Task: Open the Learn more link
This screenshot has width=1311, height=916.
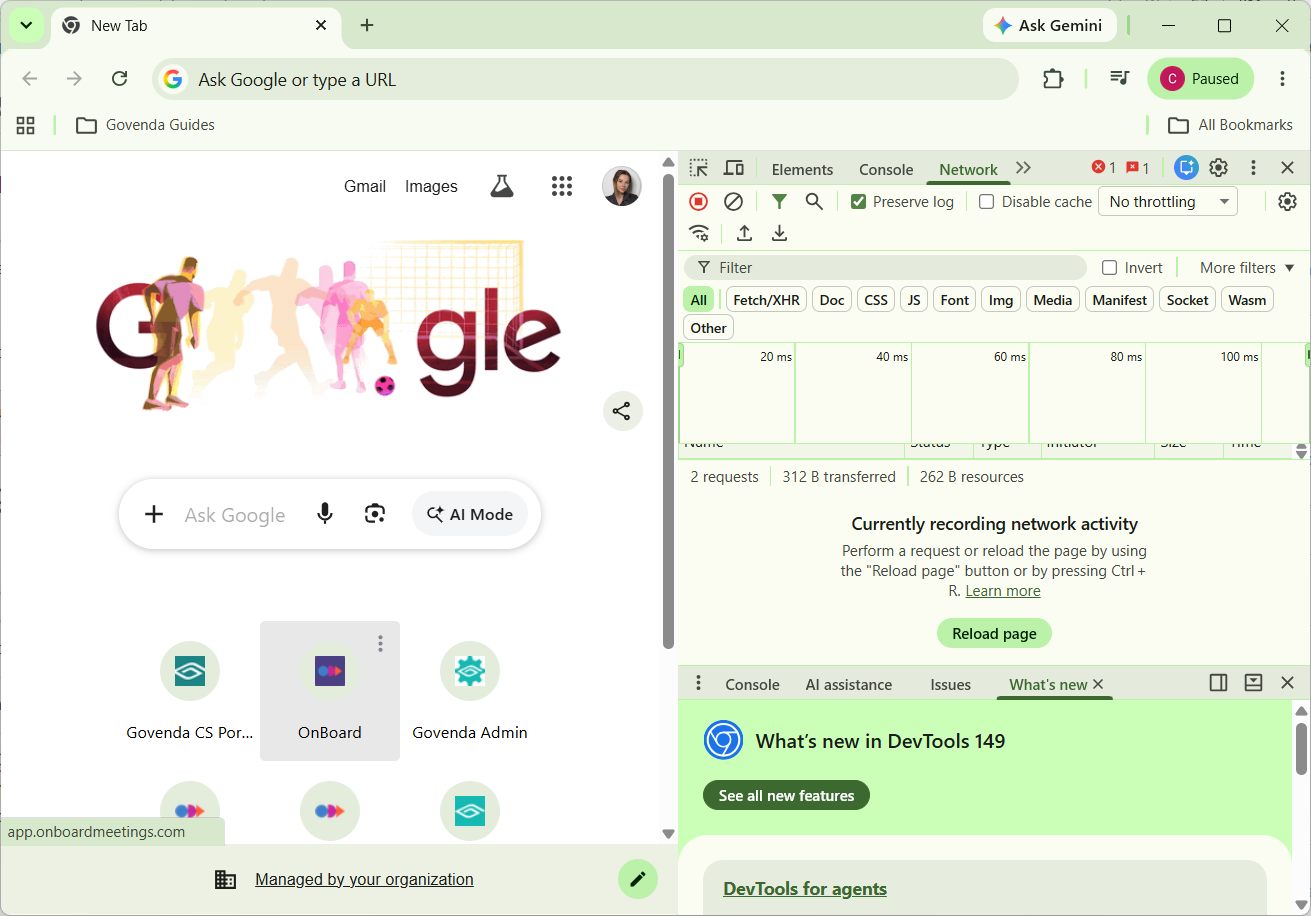Action: pyautogui.click(x=1003, y=591)
